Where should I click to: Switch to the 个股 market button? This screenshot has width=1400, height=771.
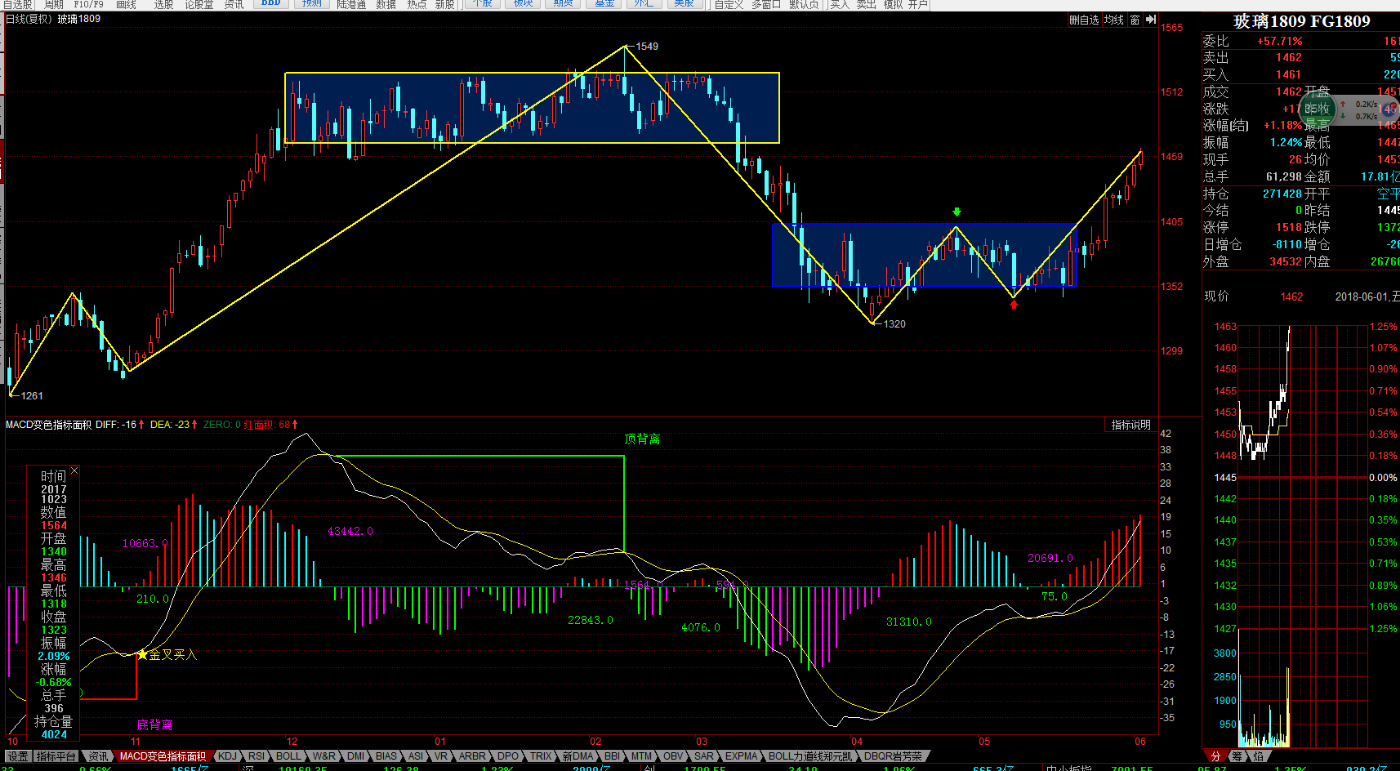click(482, 4)
